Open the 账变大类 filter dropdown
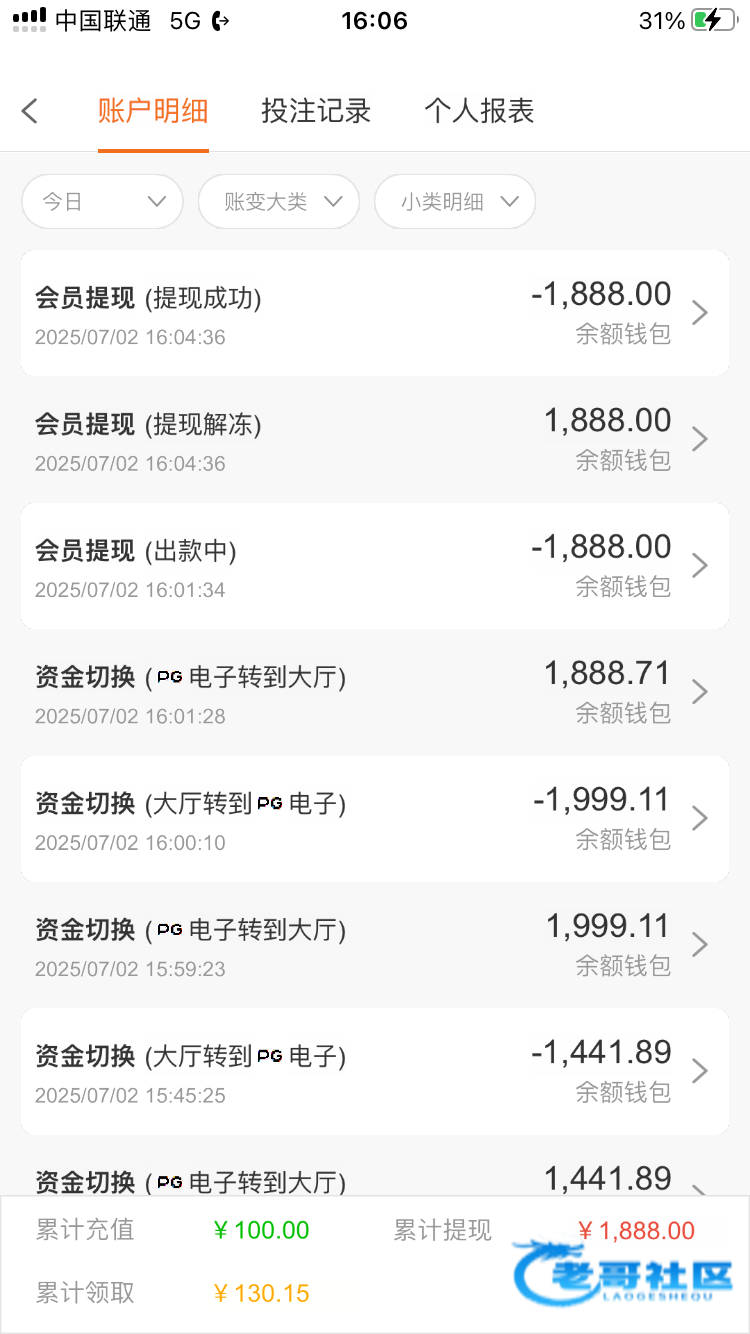Image resolution: width=750 pixels, height=1334 pixels. pos(279,202)
